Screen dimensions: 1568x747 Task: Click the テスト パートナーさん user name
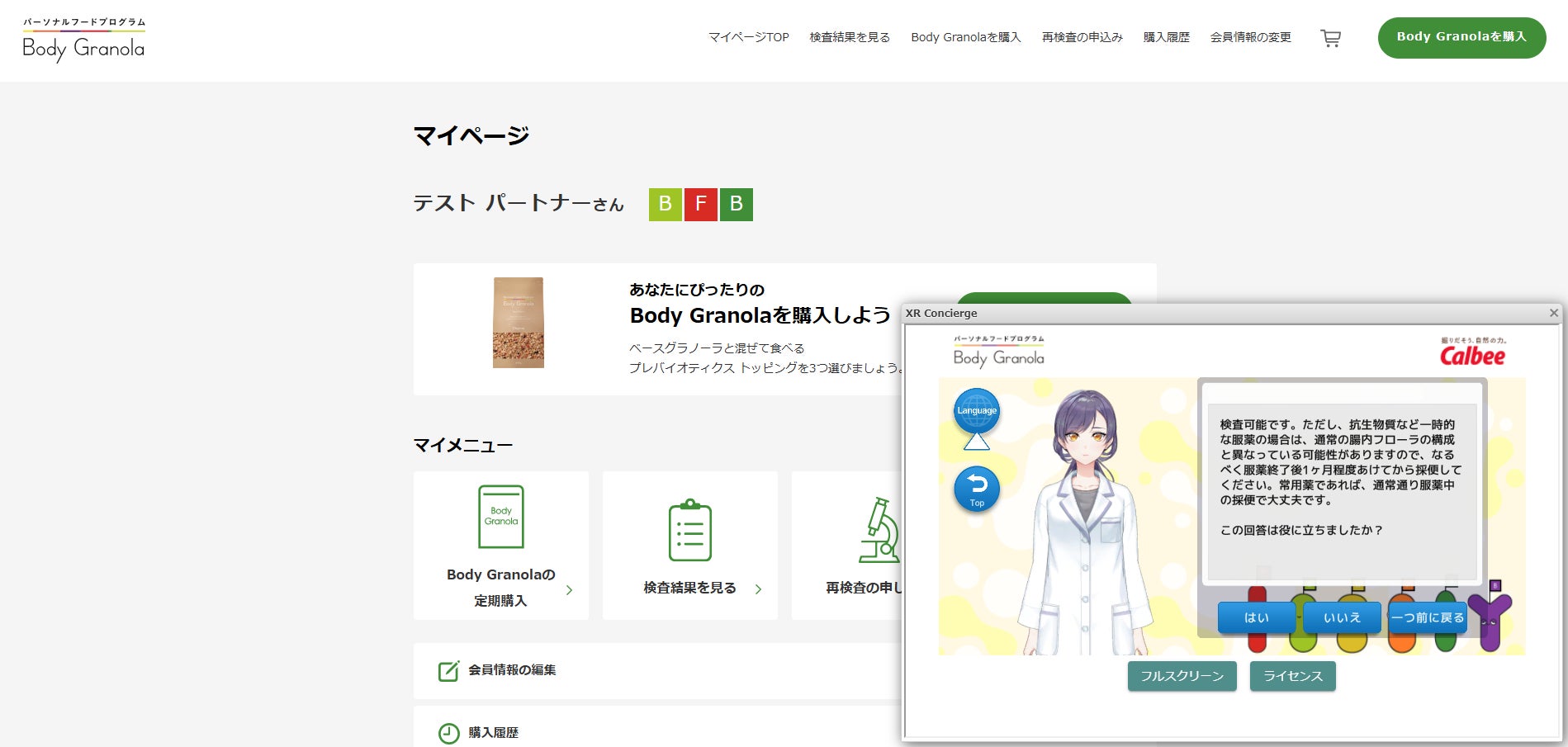click(519, 204)
